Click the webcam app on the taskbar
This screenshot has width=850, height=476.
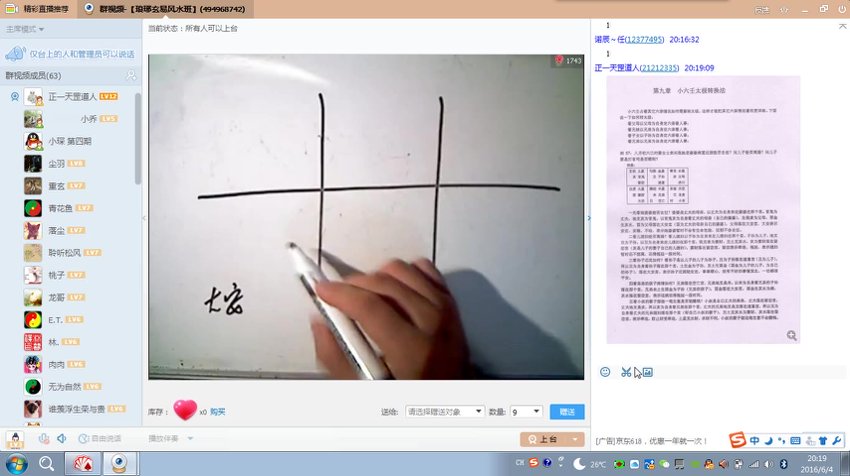click(119, 464)
